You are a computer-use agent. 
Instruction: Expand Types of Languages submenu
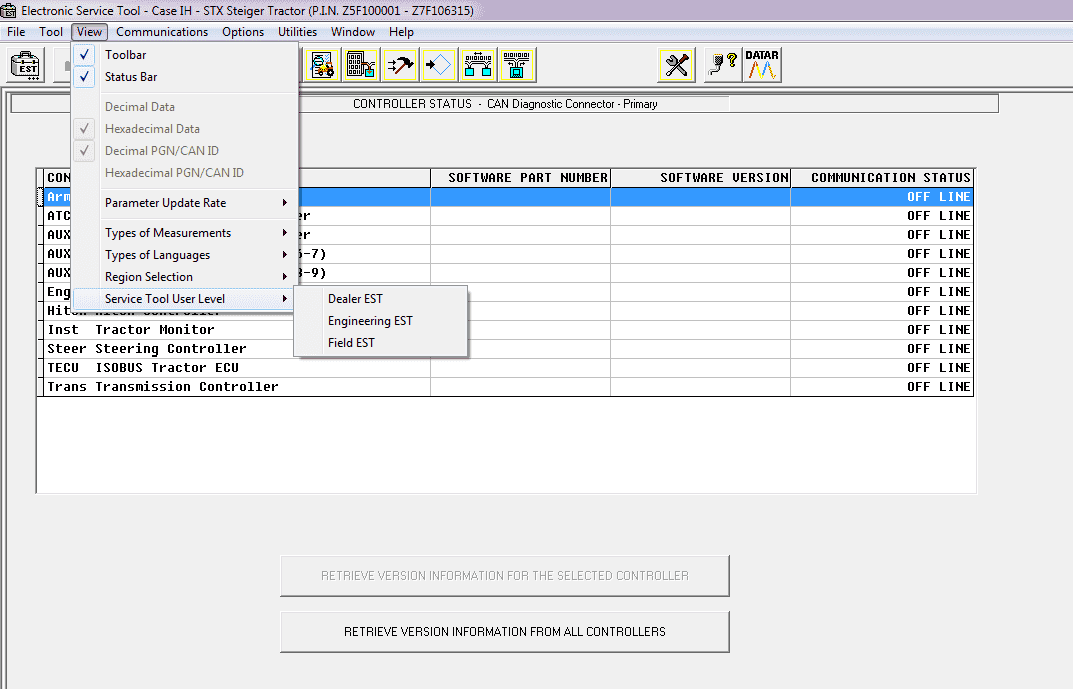[x=185, y=255]
